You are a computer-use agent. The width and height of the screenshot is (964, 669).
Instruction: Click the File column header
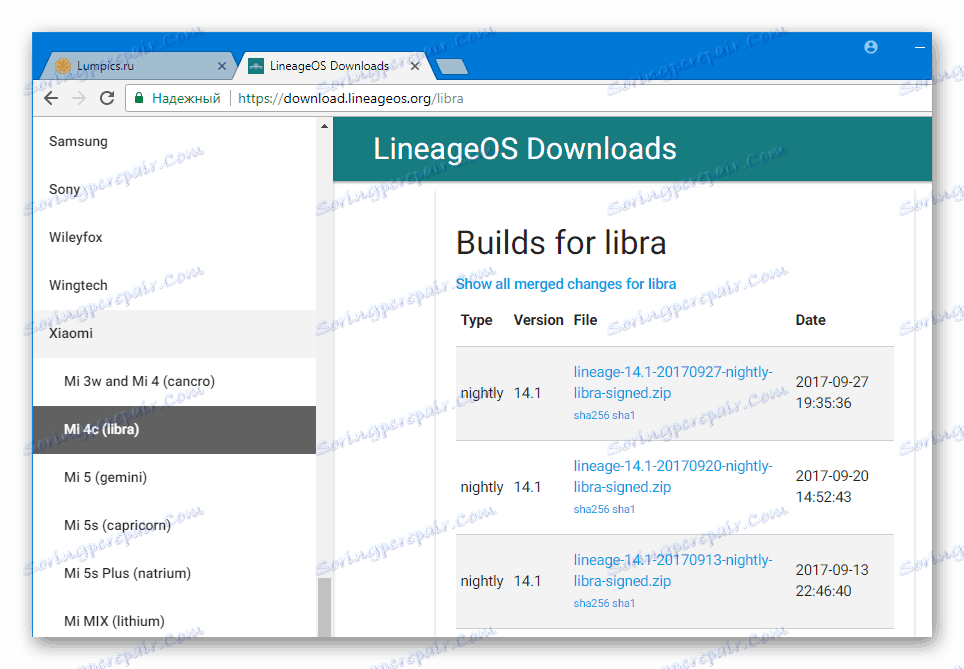tap(585, 320)
